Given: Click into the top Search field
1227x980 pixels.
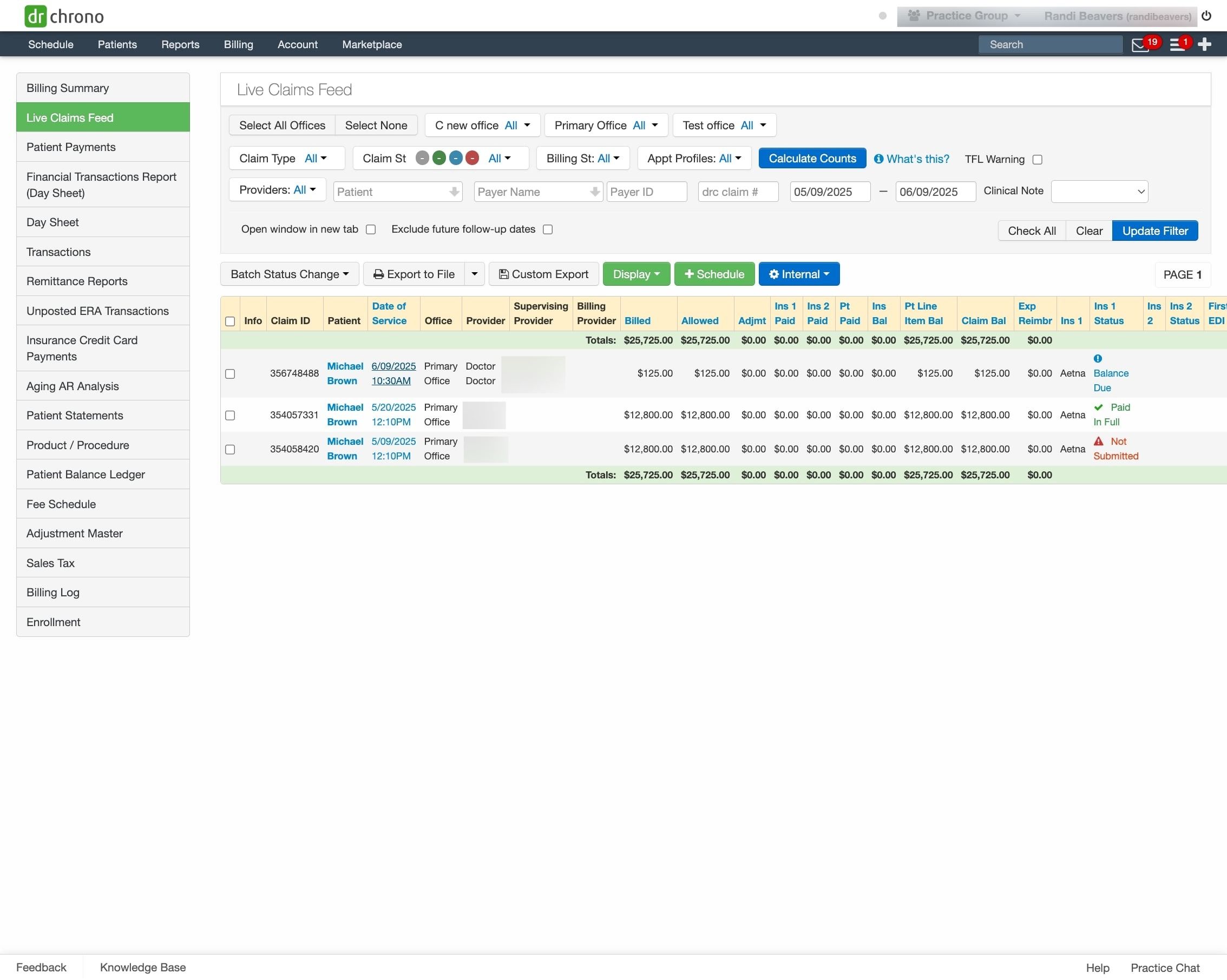Looking at the screenshot, I should 1050,44.
